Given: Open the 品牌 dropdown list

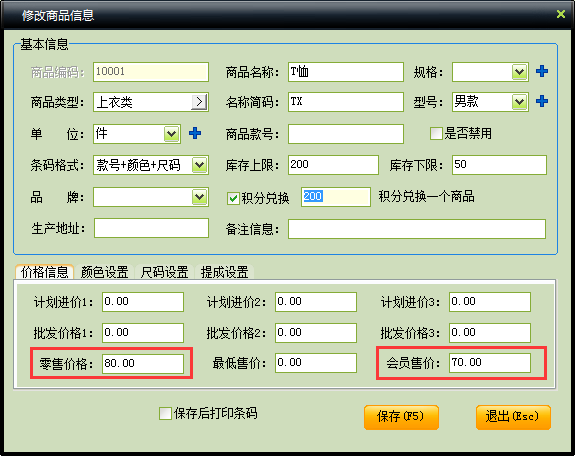Looking at the screenshot, I should tap(199, 197).
